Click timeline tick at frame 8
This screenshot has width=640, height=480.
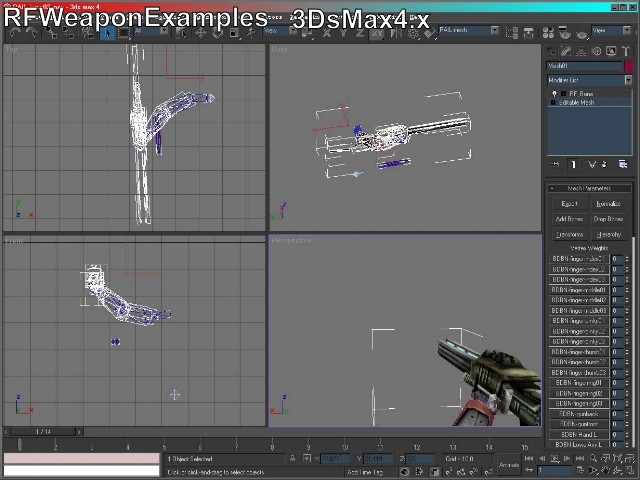point(272,446)
